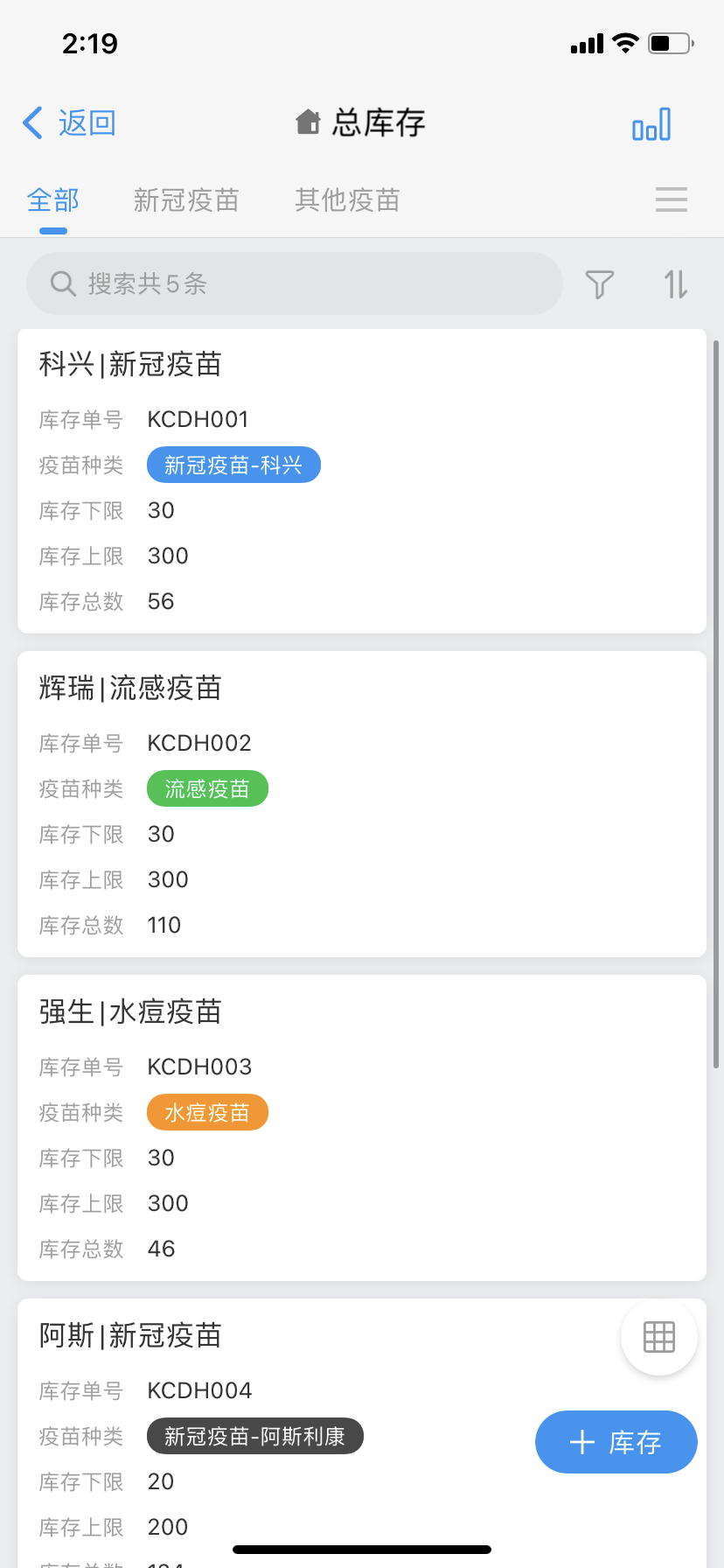Switch to the 其他疫苗 tab
The width and height of the screenshot is (724, 1568).
coord(347,200)
